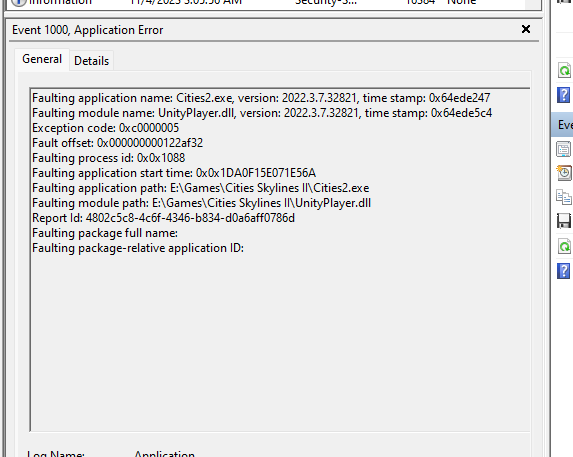
Task: Collapse the Eve... section header in Actions pane
Action: pos(562,125)
